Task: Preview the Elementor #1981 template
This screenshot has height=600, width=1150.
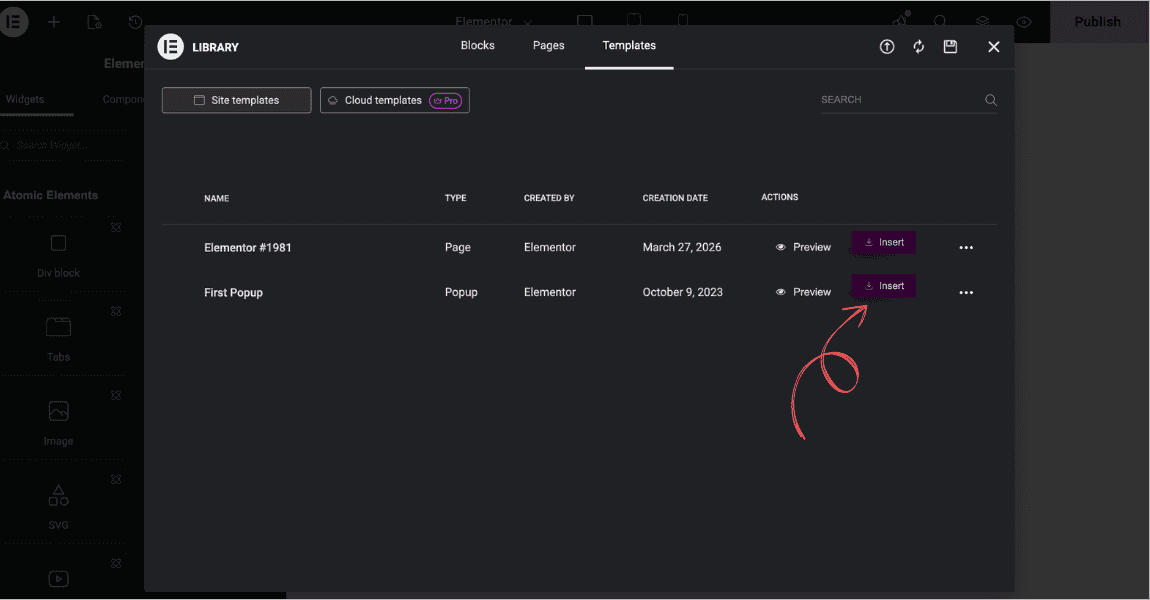Action: tap(804, 247)
